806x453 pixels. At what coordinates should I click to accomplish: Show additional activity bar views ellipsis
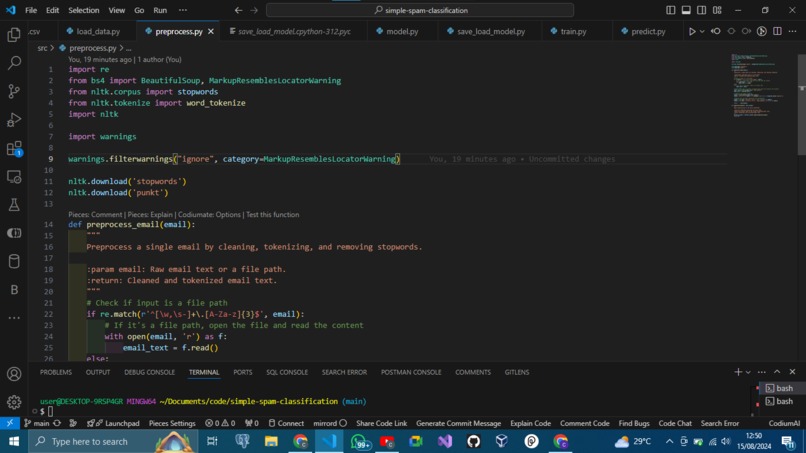click(x=14, y=318)
